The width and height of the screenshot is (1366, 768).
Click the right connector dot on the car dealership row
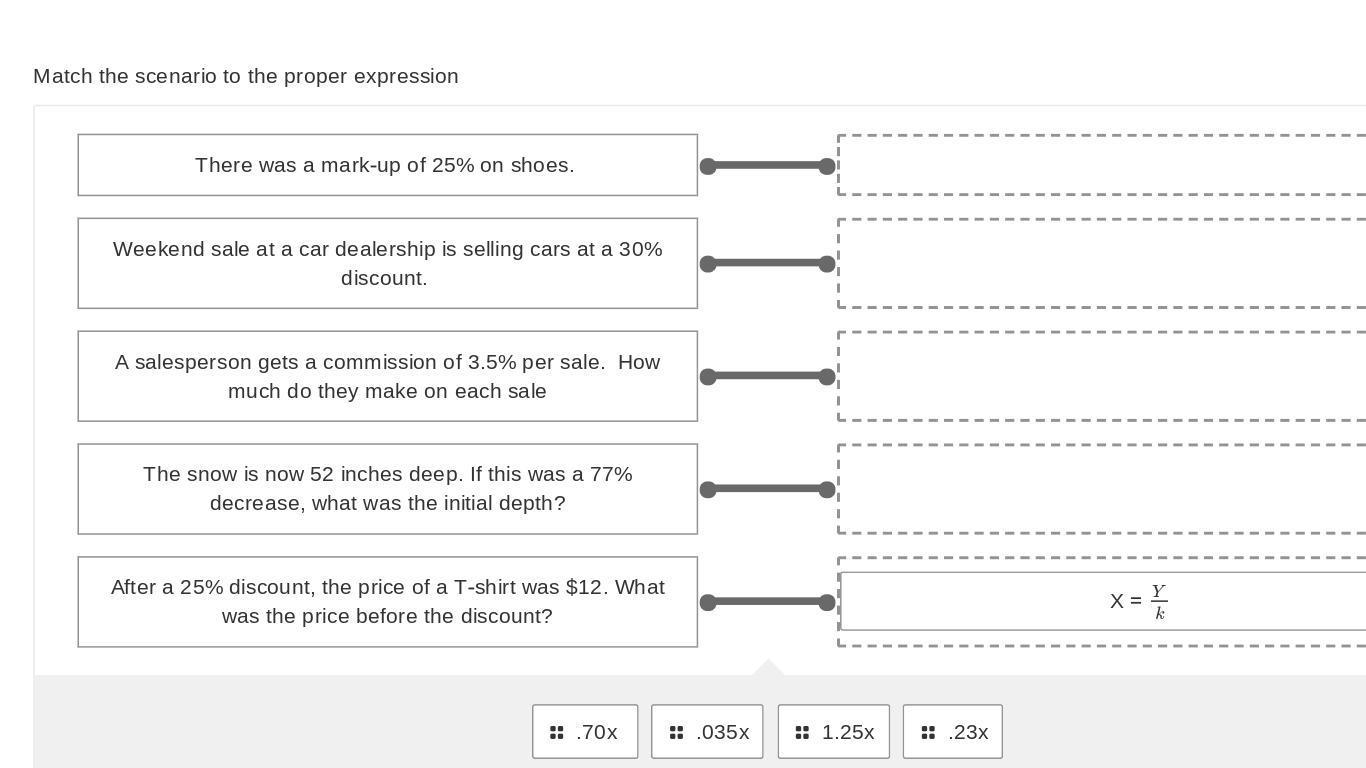pyautogui.click(x=827, y=264)
